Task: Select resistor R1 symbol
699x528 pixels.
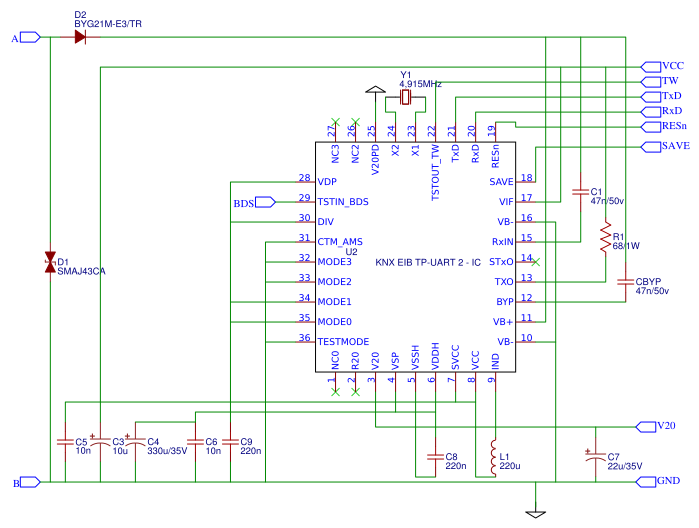Action: coord(605,237)
